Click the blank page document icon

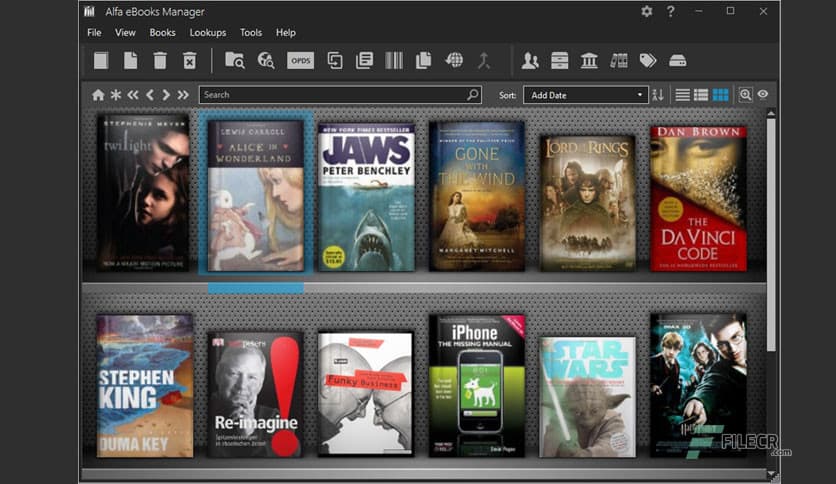[131, 60]
